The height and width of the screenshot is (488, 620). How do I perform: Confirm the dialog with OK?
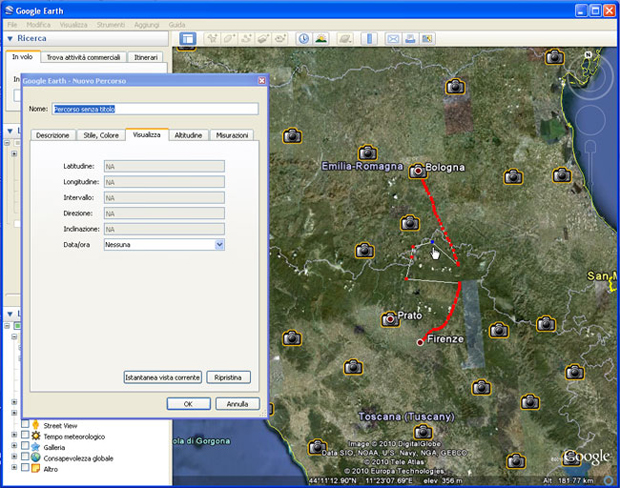[189, 404]
